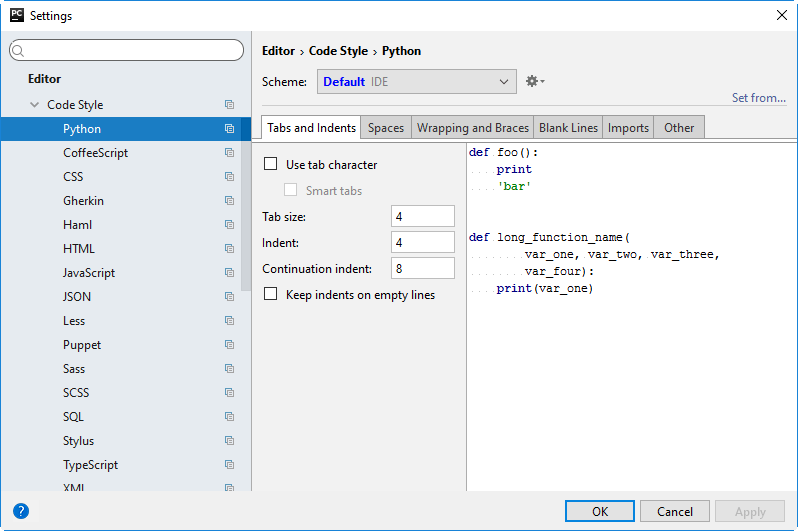This screenshot has height=531, width=798.
Task: Toggle Keep indents on empty lines
Action: coord(270,294)
